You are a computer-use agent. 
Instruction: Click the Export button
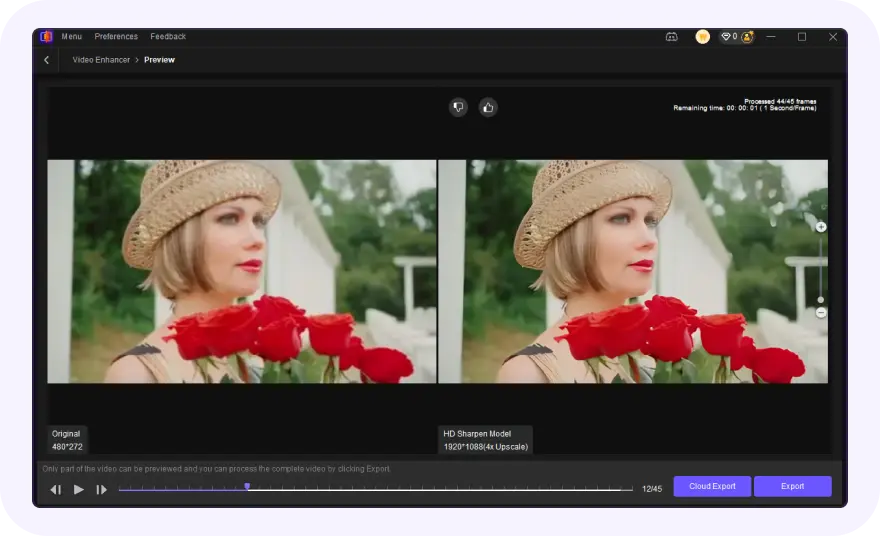point(792,487)
